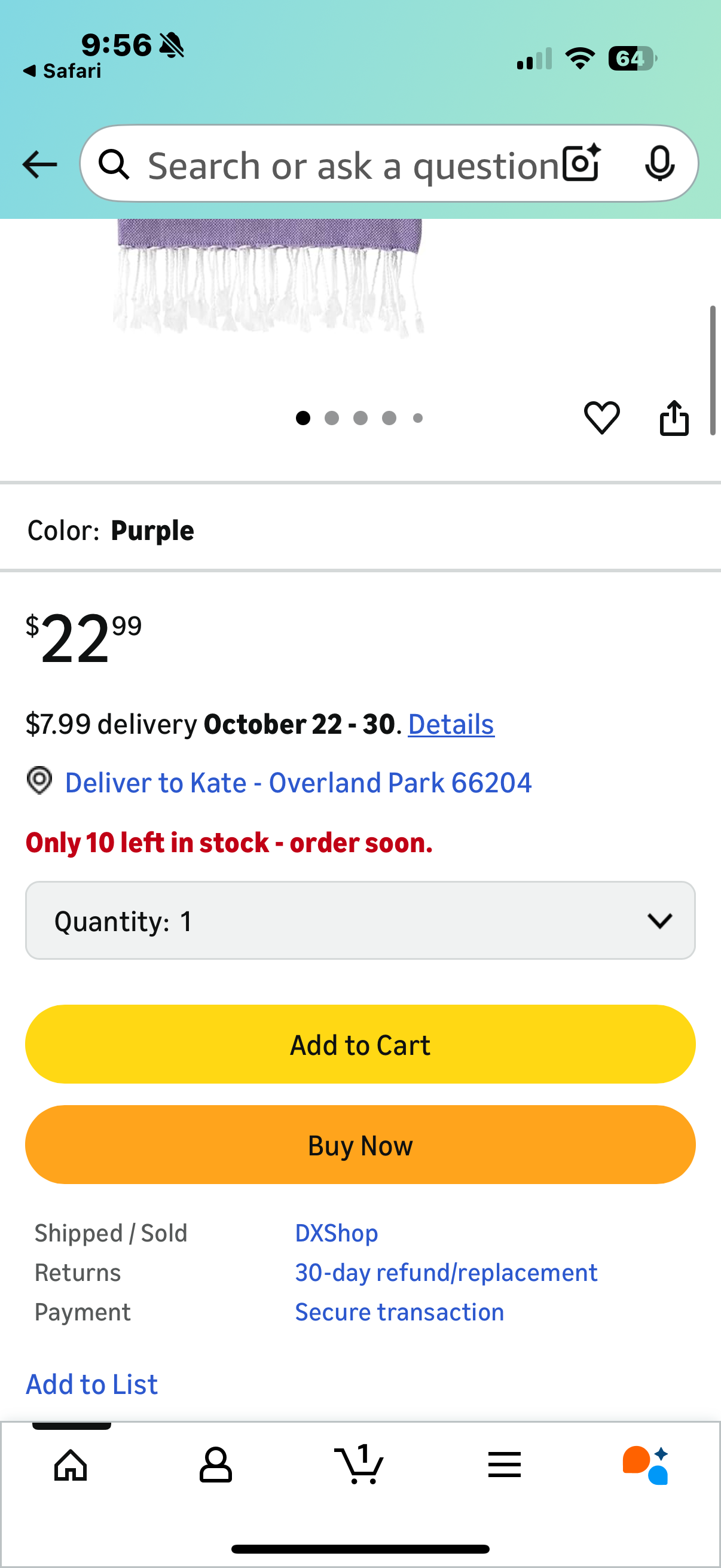This screenshot has width=721, height=1568.
Task: Expand the Color Purple option row
Action: coord(360,531)
